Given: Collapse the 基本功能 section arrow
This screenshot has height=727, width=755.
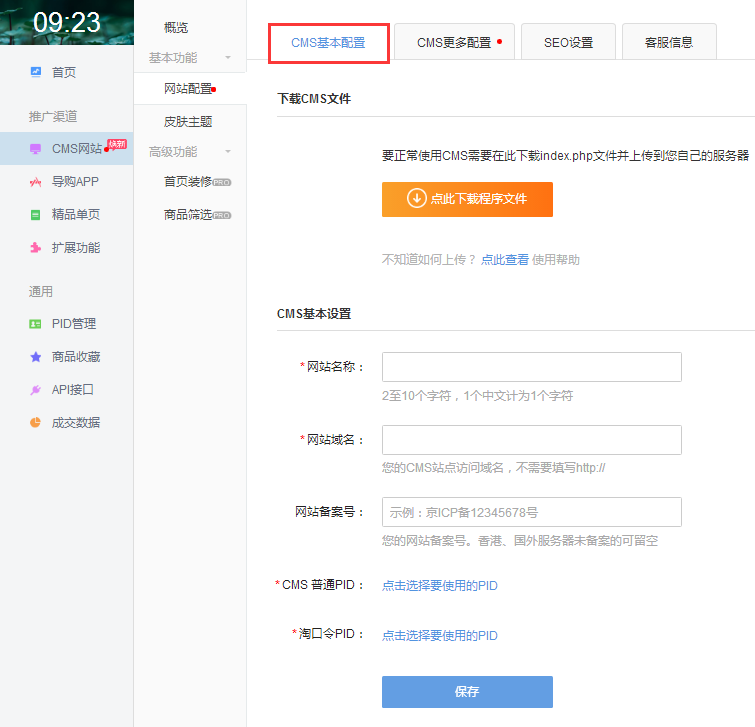Looking at the screenshot, I should (x=228, y=58).
